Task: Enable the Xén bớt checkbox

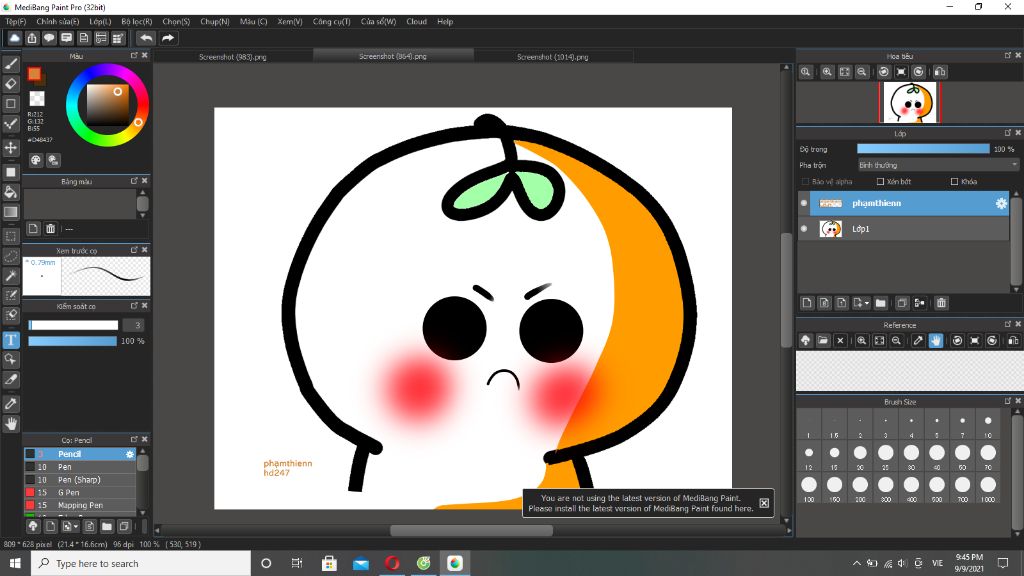Action: pyautogui.click(x=880, y=182)
